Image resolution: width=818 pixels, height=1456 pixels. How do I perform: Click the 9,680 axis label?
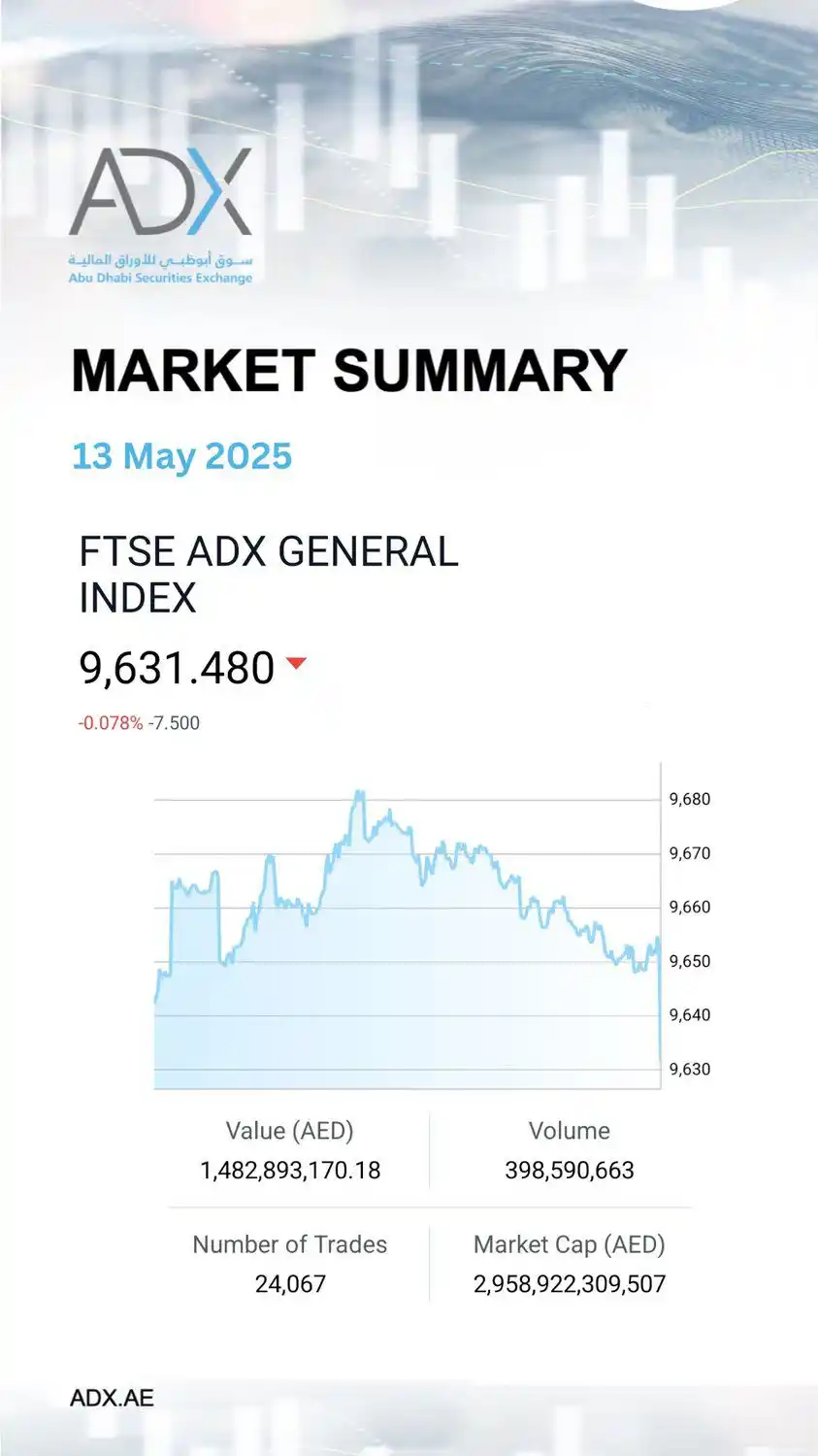coord(690,800)
